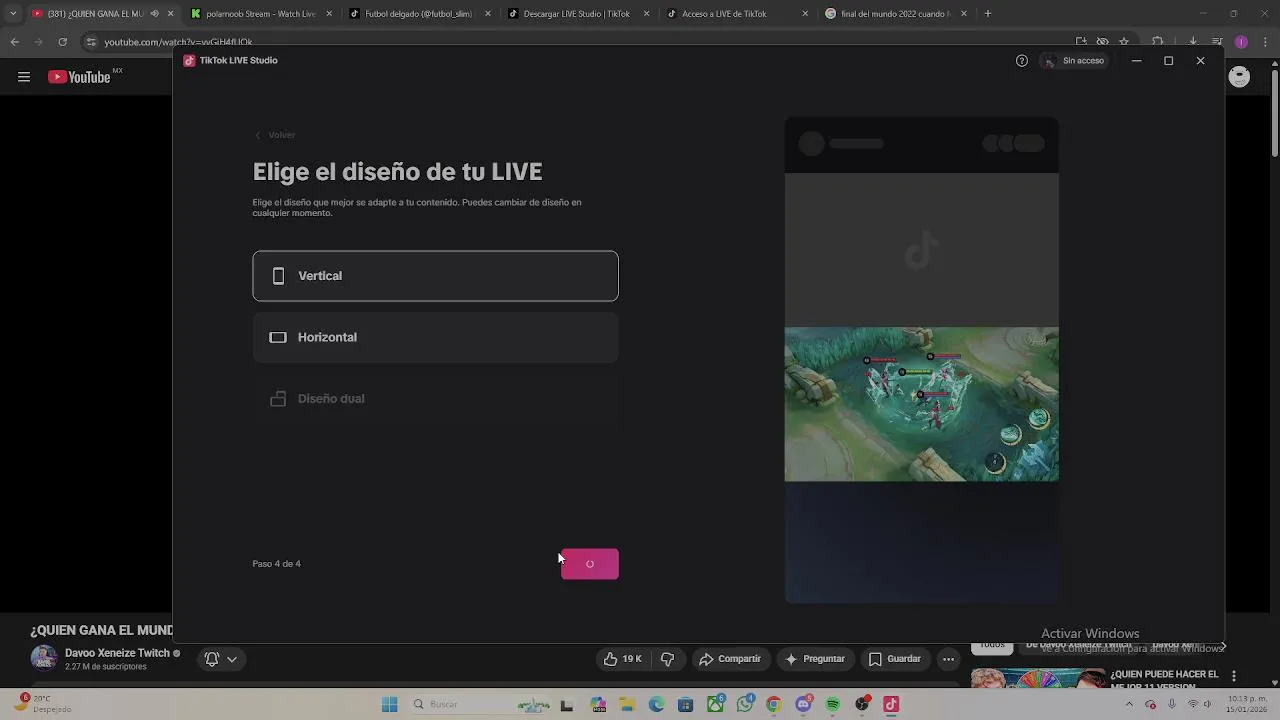The width and height of the screenshot is (1280, 720).
Task: Open the Sin acceso account status
Action: [1074, 61]
